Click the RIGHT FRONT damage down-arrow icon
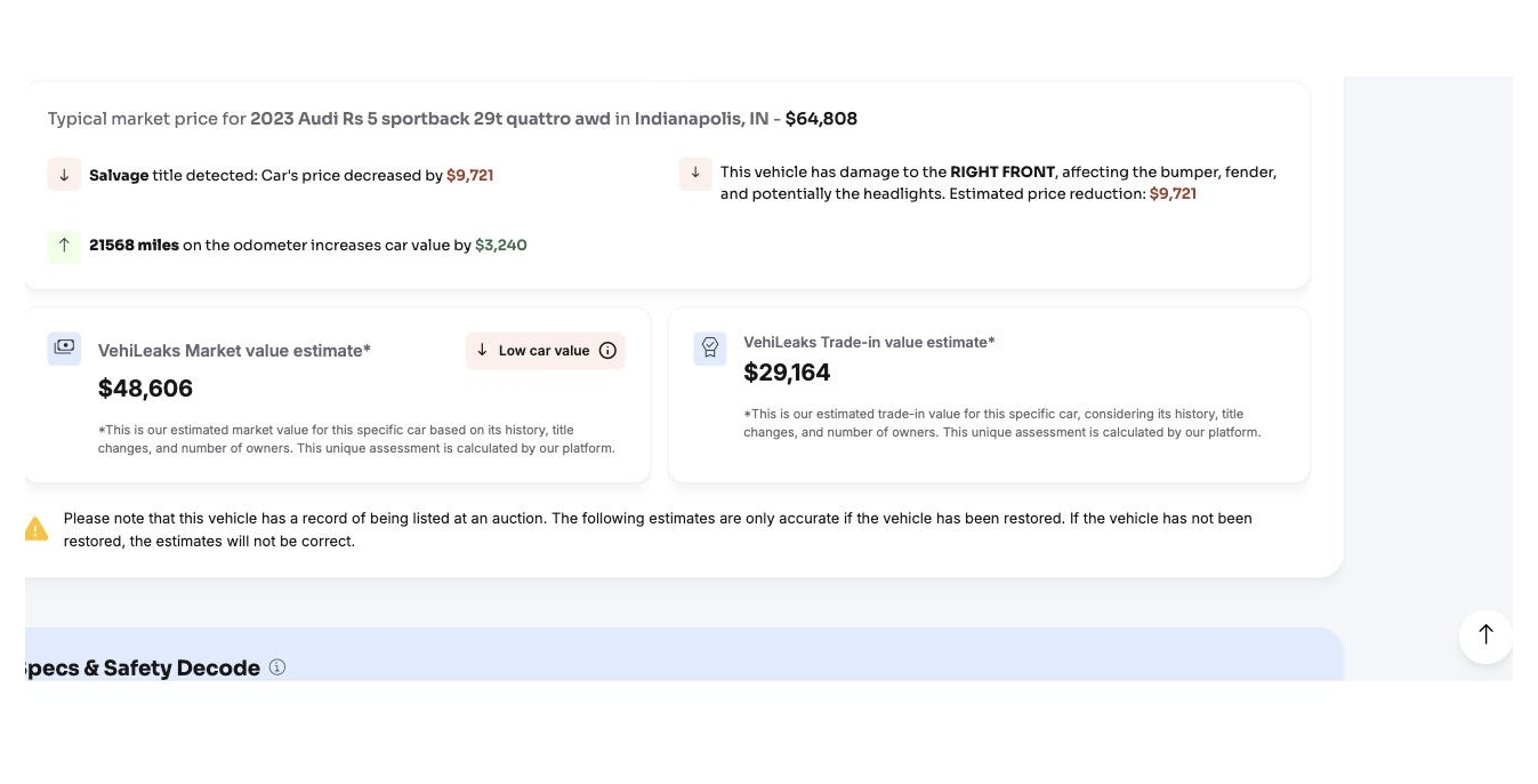The width and height of the screenshot is (1538, 784). pyautogui.click(x=695, y=173)
